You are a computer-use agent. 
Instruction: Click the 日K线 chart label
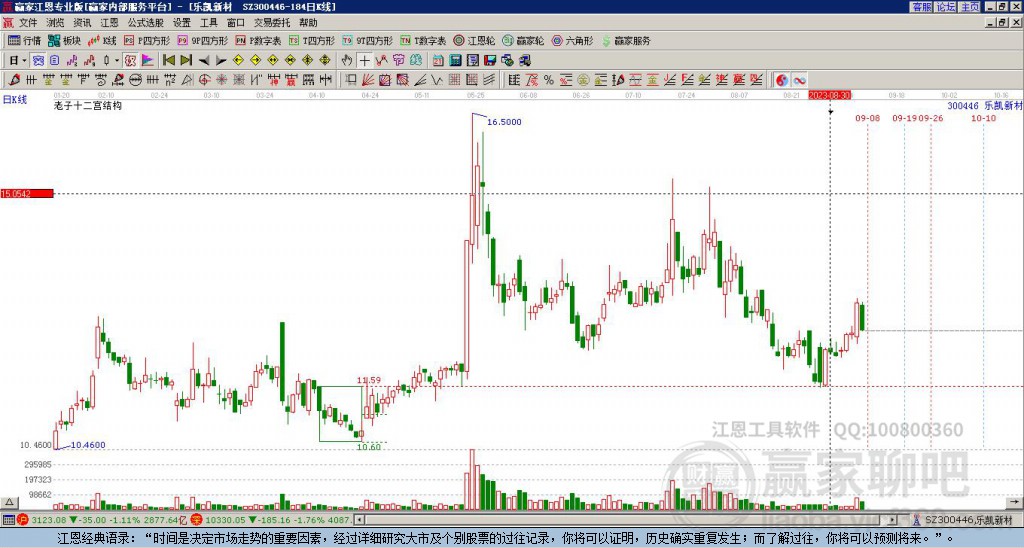(x=15, y=100)
